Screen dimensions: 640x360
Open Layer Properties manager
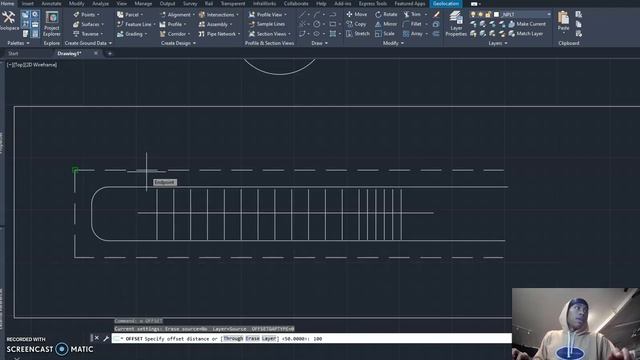456,24
